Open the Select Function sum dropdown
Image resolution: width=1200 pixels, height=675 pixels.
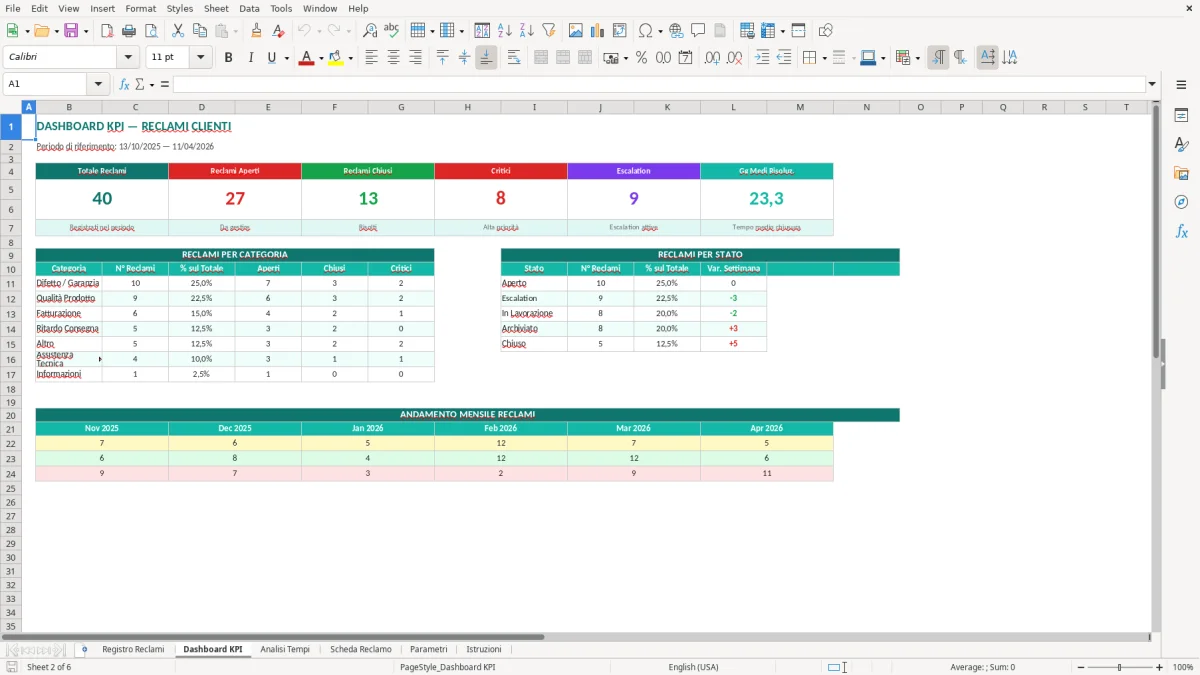pyautogui.click(x=151, y=84)
